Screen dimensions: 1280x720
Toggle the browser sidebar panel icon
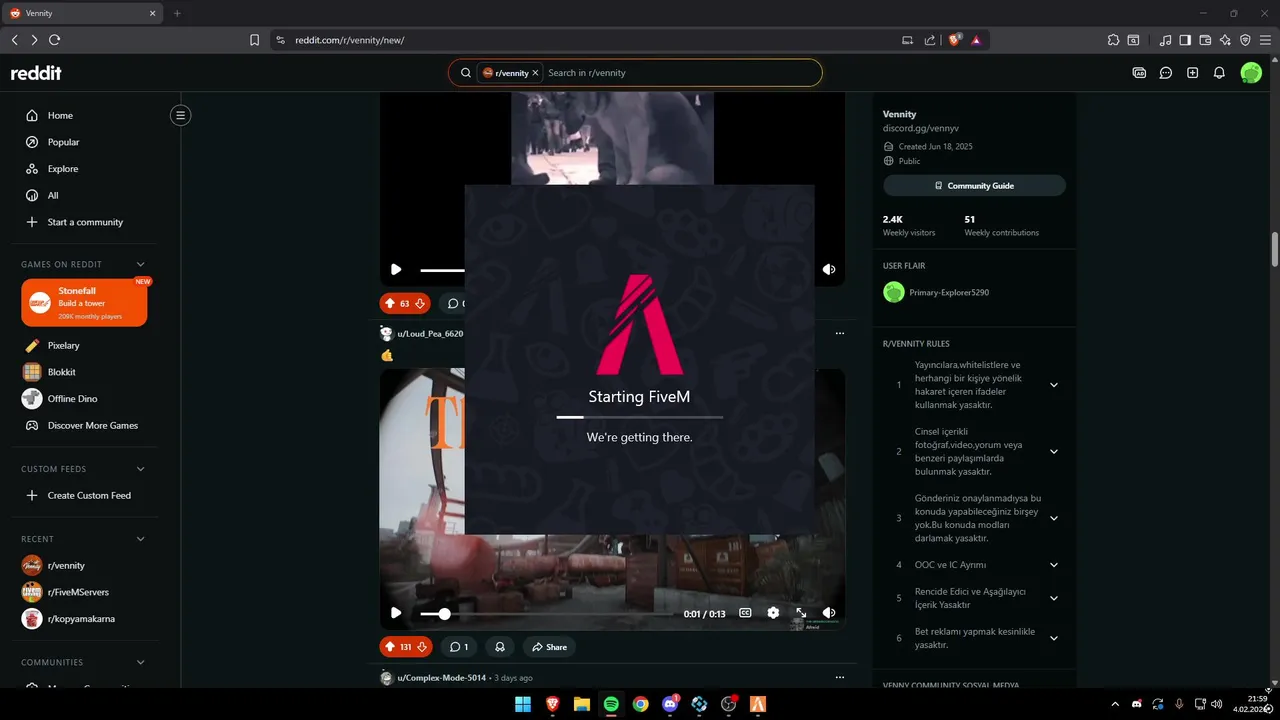coord(1185,40)
